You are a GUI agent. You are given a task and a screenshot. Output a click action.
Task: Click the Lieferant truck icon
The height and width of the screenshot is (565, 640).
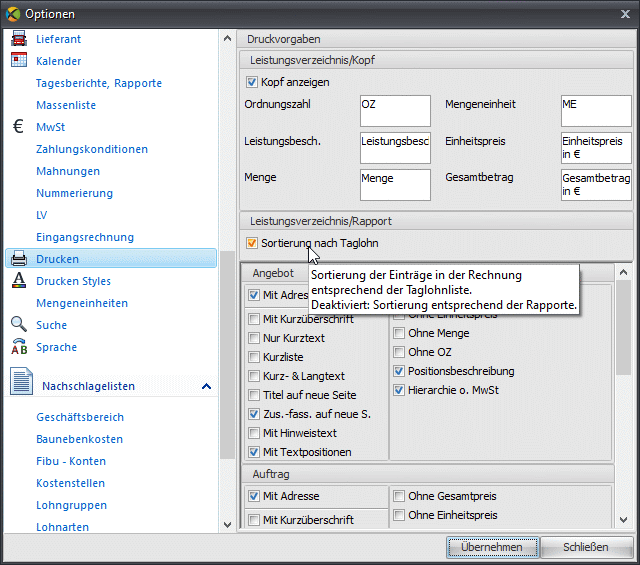click(19, 38)
